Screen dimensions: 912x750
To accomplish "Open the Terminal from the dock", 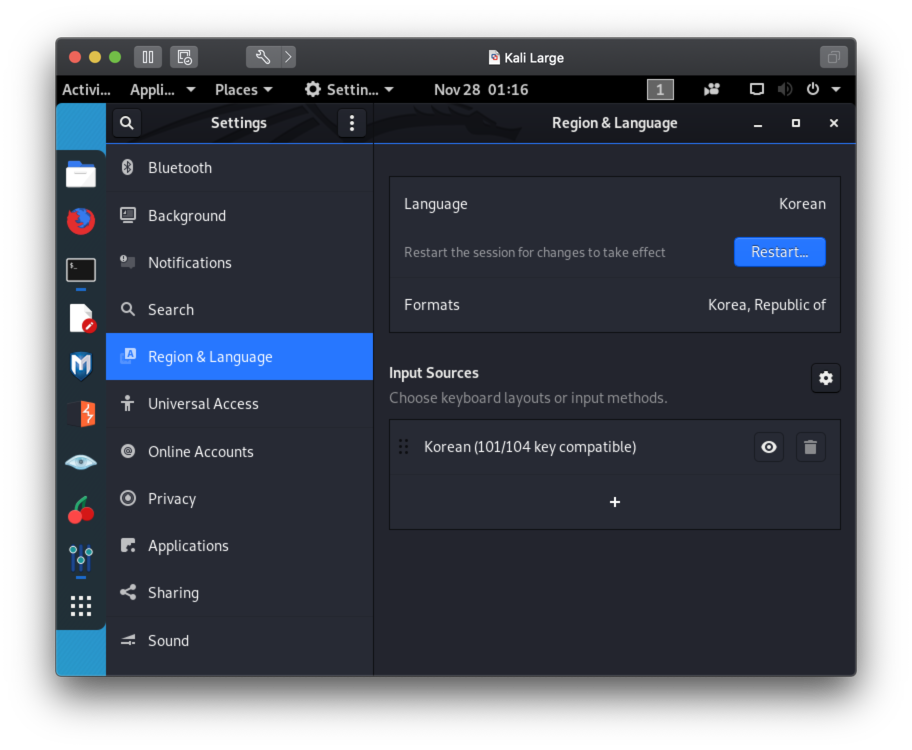I will pyautogui.click(x=81, y=270).
